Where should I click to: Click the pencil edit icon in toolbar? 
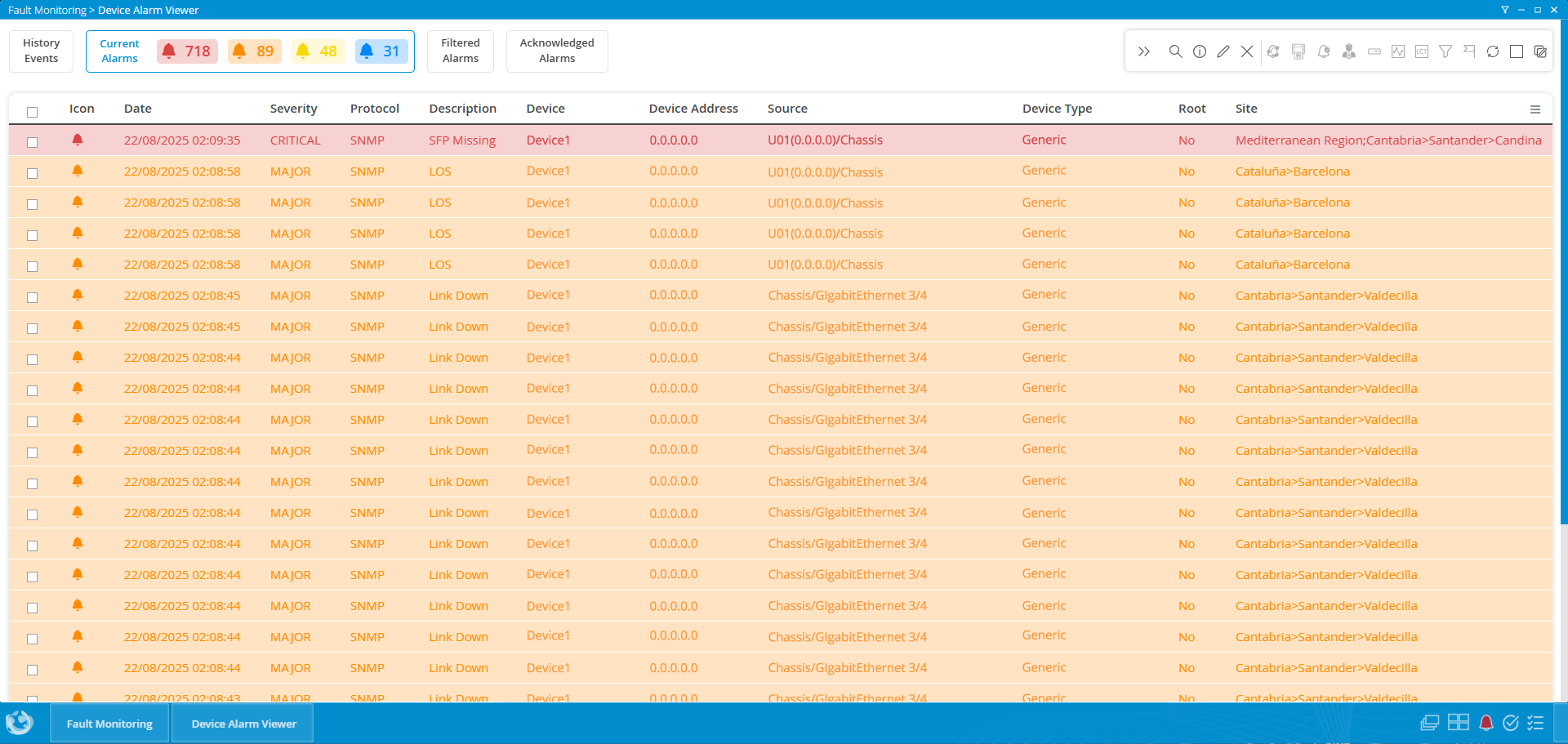pyautogui.click(x=1223, y=51)
